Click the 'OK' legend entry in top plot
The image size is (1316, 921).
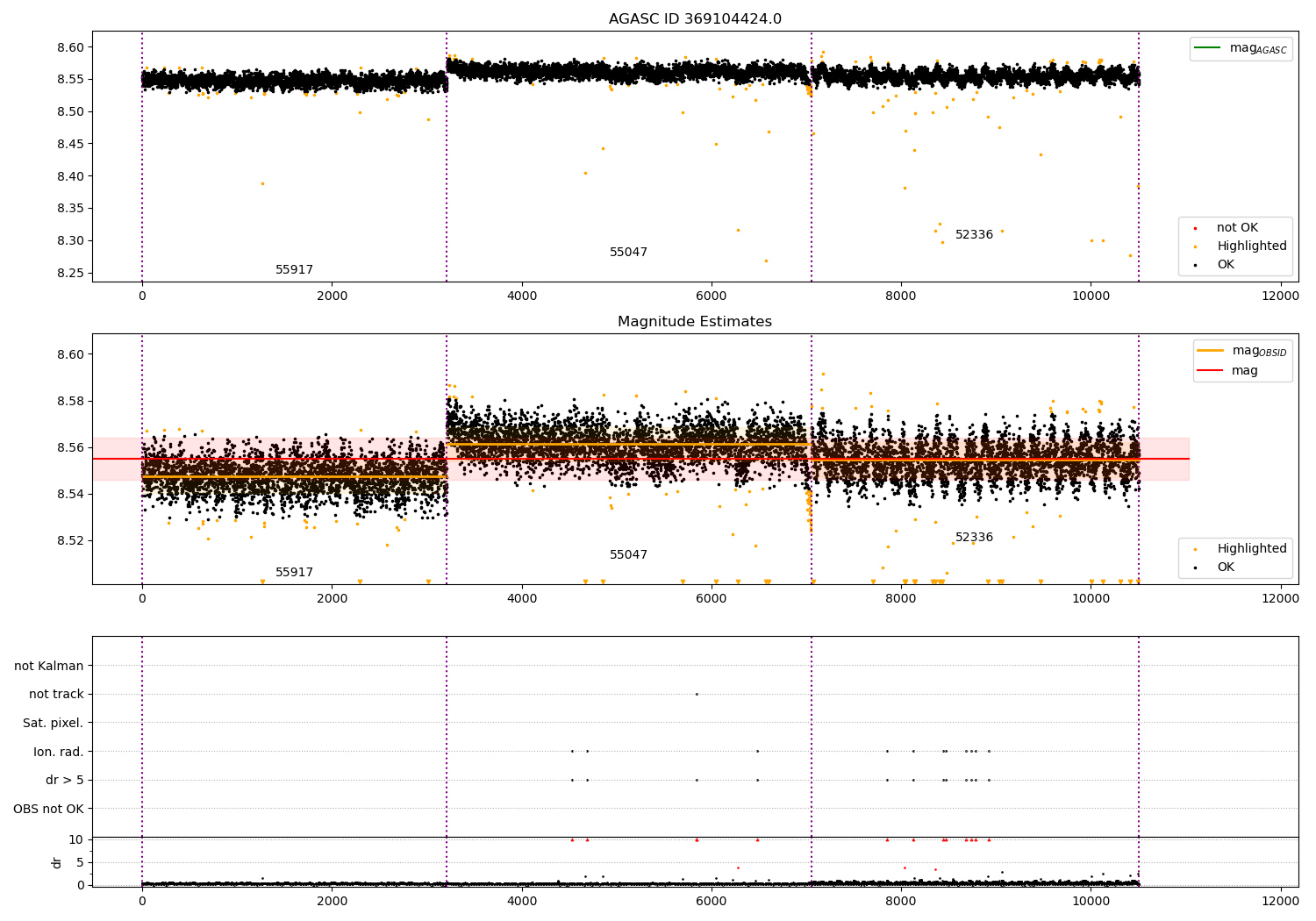(x=1214, y=265)
